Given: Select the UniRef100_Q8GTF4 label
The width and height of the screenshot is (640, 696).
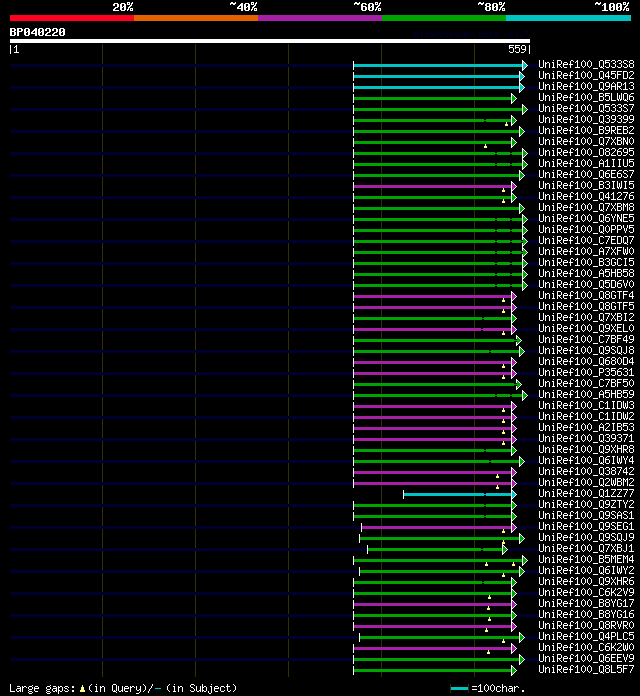Looking at the screenshot, I should [x=586, y=296].
